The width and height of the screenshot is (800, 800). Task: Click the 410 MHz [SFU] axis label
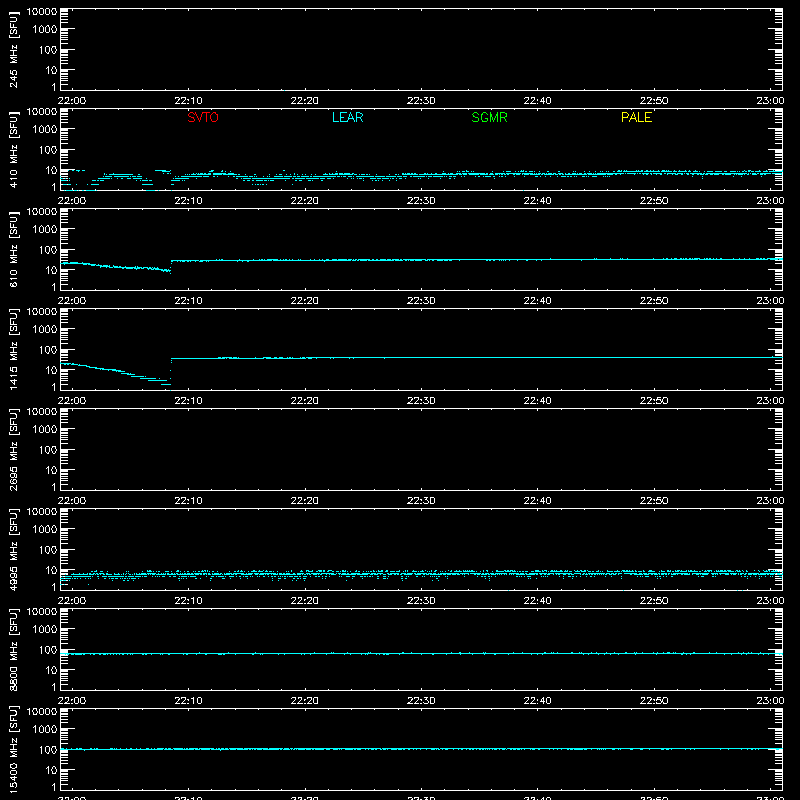point(14,149)
